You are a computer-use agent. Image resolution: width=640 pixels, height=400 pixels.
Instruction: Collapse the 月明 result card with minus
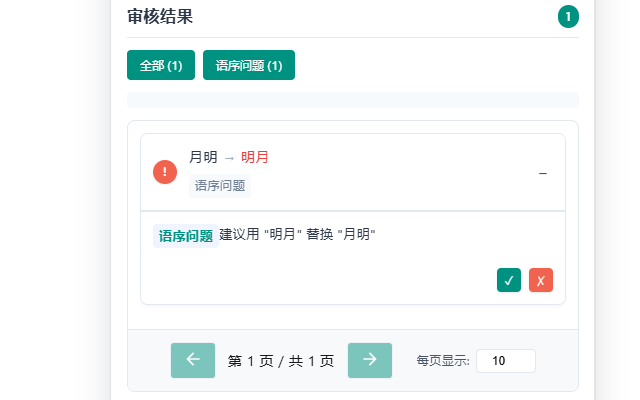coord(542,173)
